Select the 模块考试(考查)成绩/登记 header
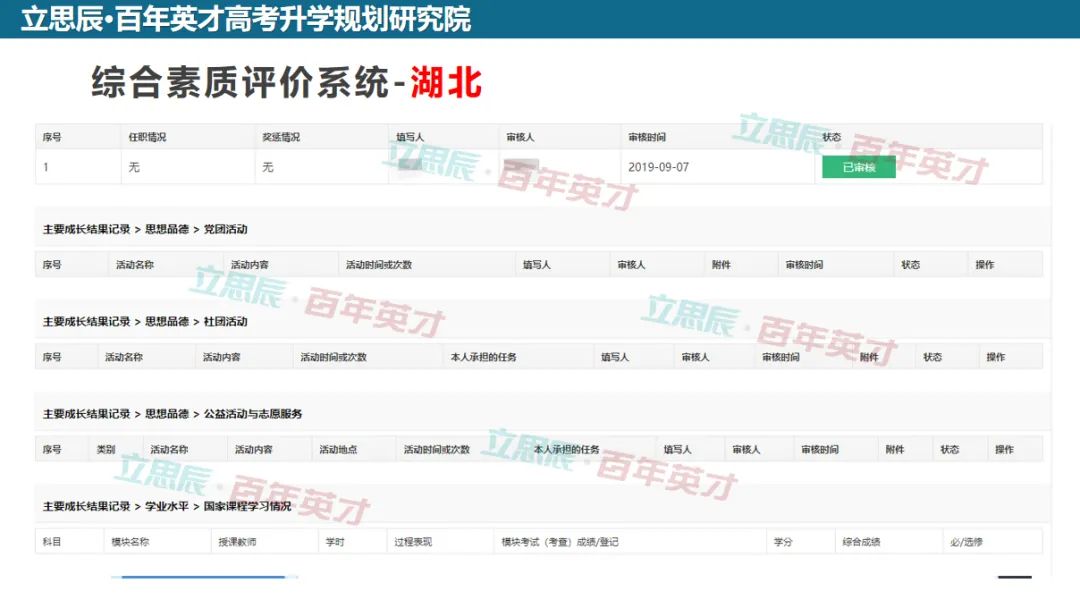 pos(559,541)
